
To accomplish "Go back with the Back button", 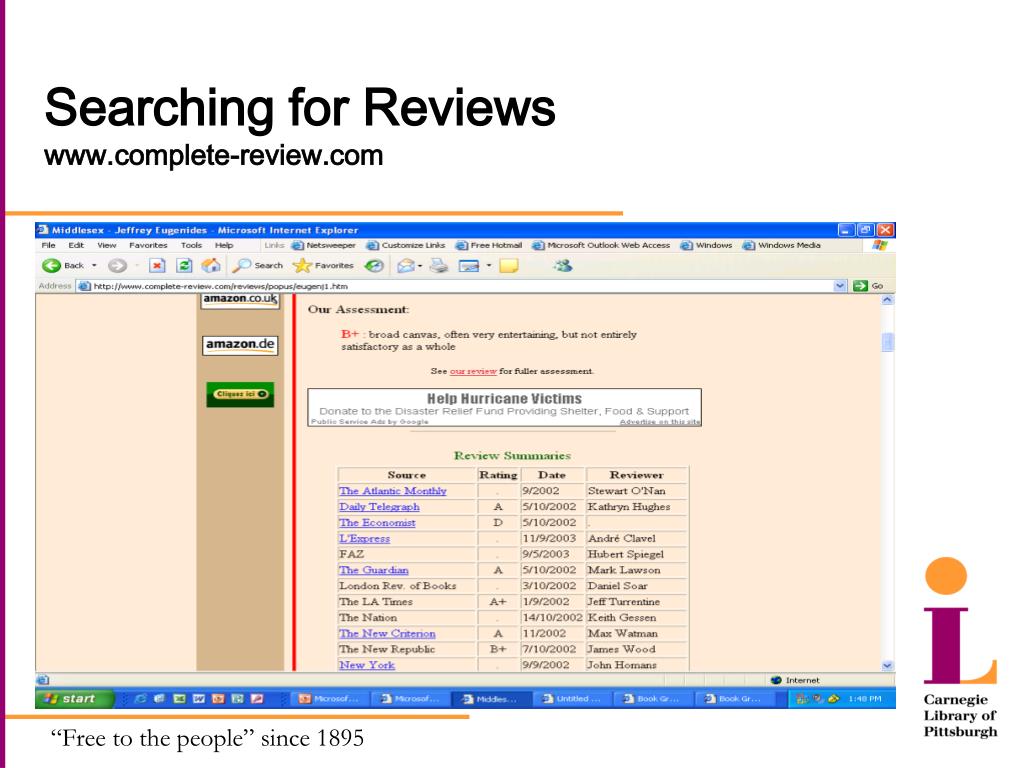I will pos(63,265).
